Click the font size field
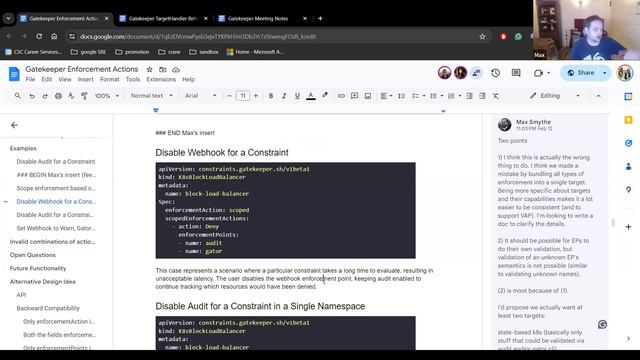640x360 pixels. [242, 96]
